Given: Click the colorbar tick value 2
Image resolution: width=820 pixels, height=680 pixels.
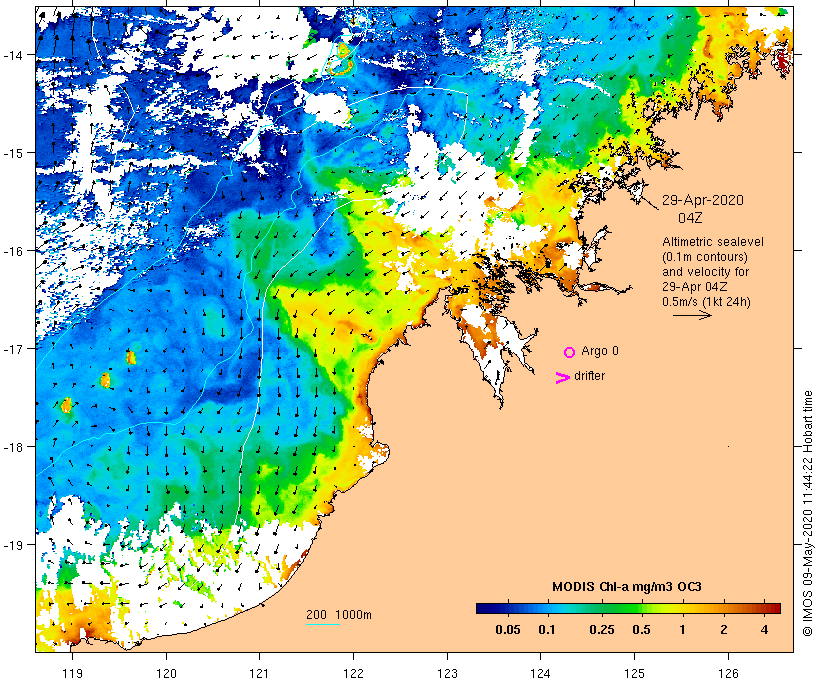Looking at the screenshot, I should 724,629.
